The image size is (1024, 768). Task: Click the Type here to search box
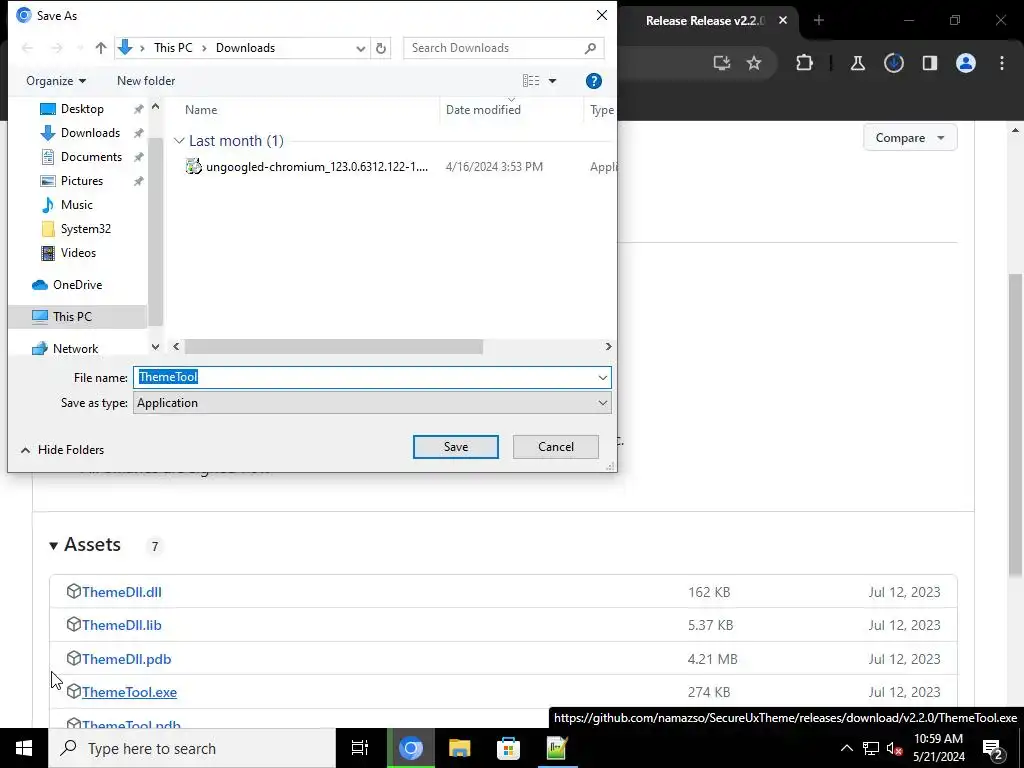[x=193, y=748]
